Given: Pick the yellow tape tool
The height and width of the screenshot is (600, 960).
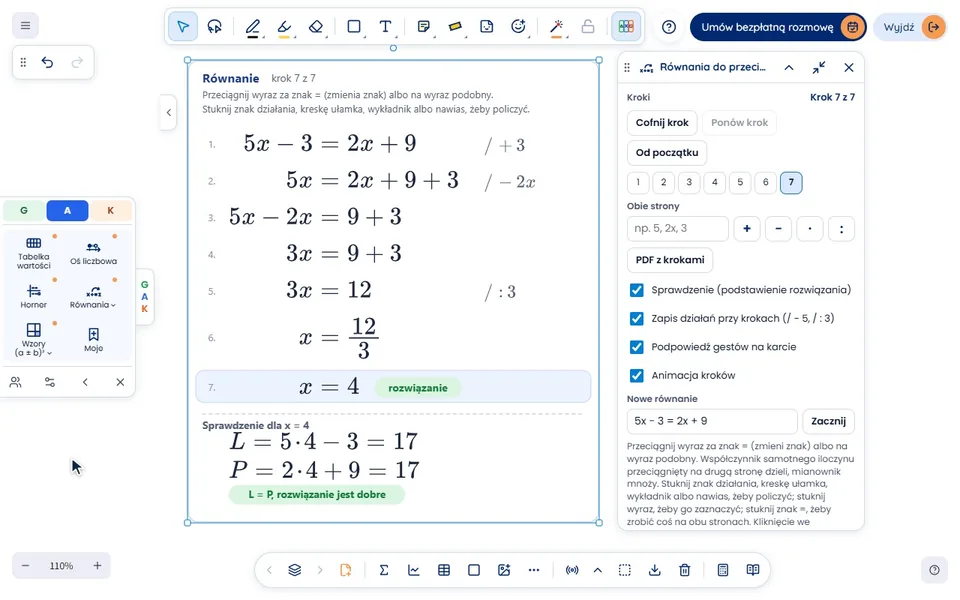Looking at the screenshot, I should pos(455,26).
